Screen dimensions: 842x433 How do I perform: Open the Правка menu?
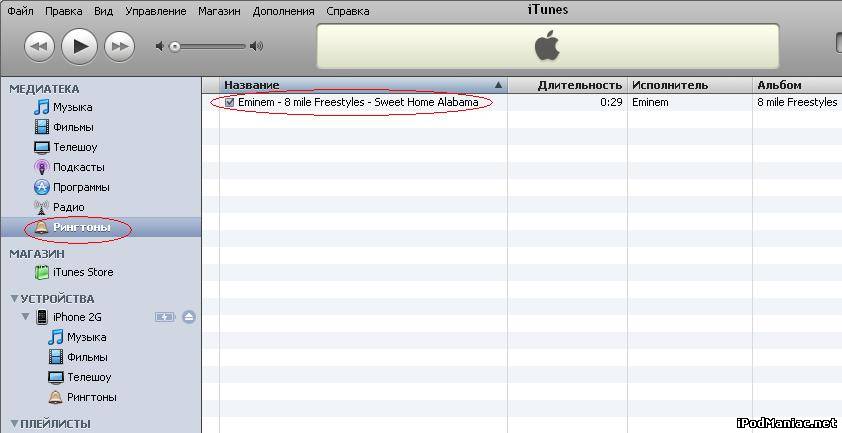(63, 11)
